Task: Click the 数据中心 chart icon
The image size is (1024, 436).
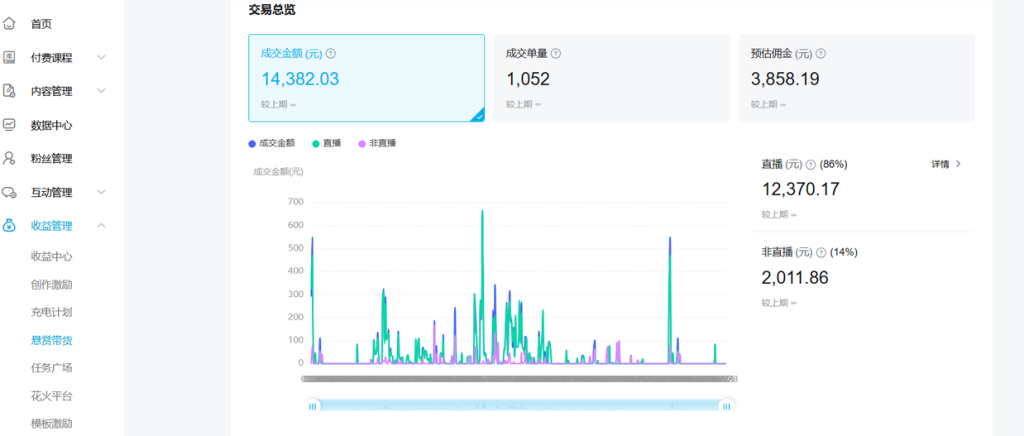Action: pos(10,125)
